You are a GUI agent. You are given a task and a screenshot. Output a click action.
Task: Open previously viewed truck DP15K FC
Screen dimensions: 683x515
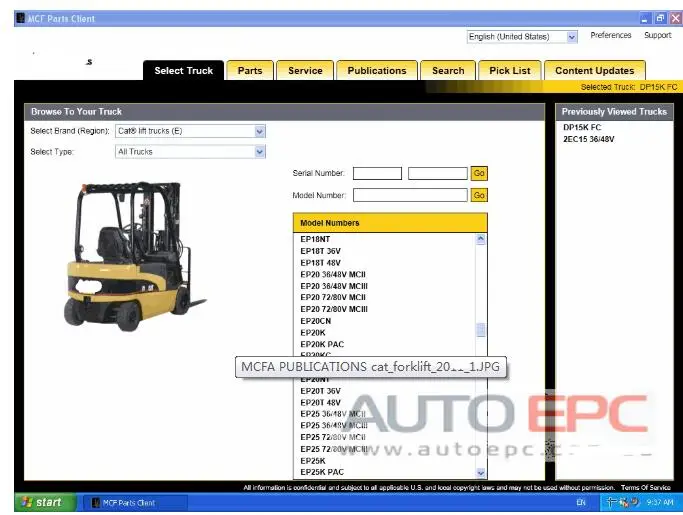pos(582,127)
